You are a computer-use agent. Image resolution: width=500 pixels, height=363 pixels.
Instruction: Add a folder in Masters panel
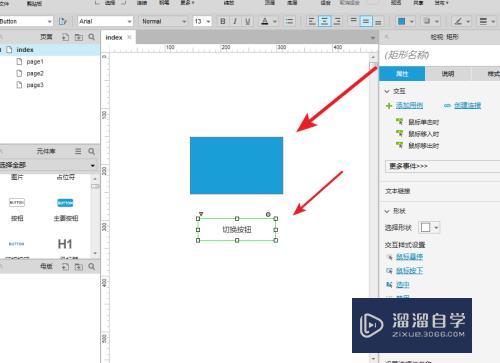click(79, 267)
